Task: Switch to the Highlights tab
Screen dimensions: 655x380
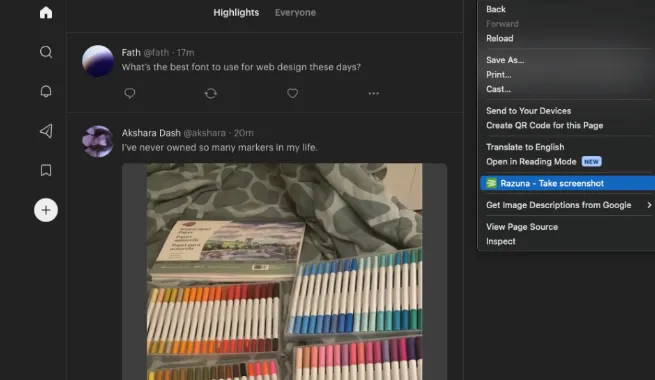Action: click(x=236, y=13)
